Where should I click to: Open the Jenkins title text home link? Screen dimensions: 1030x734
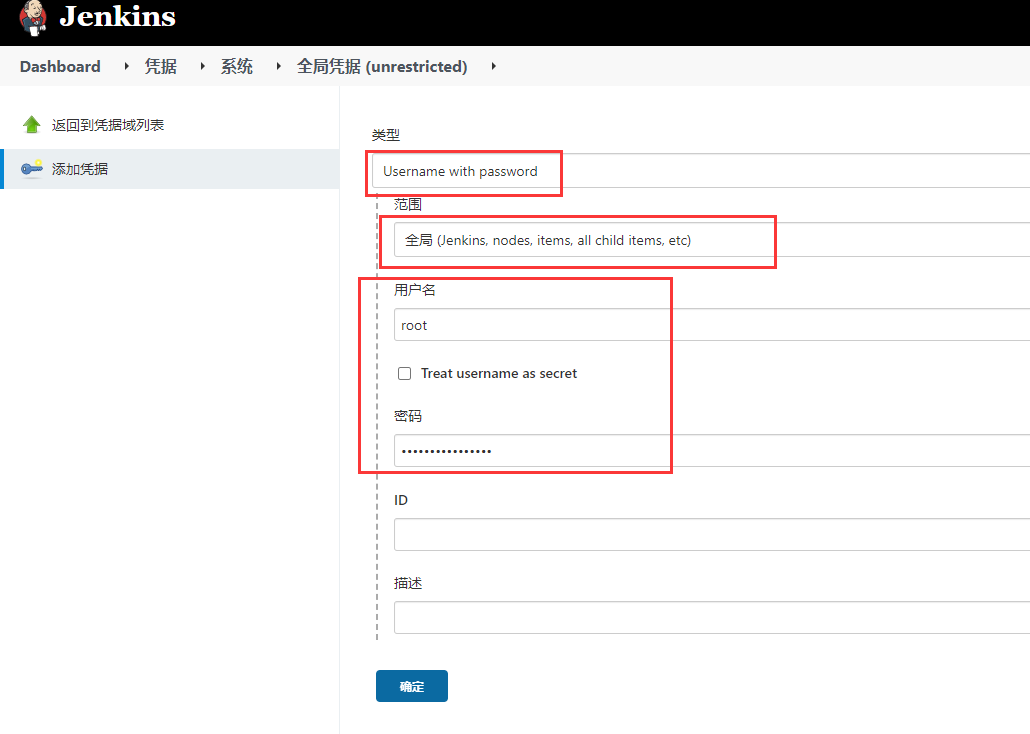tap(117, 17)
